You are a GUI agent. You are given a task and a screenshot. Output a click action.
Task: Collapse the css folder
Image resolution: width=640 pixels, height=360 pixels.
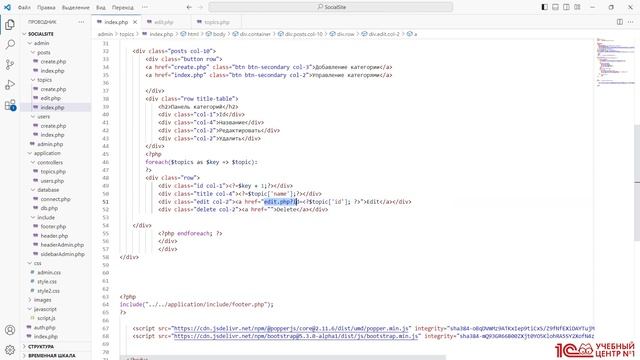(38, 263)
